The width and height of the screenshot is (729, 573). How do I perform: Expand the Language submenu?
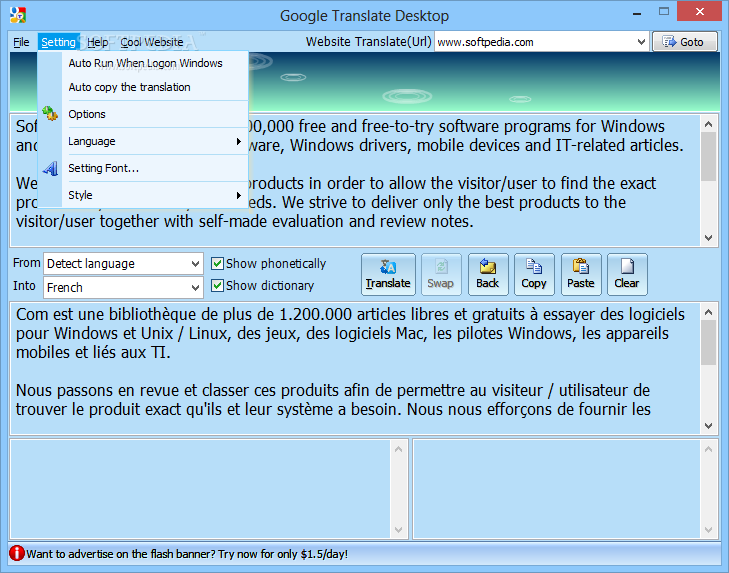[x=156, y=141]
